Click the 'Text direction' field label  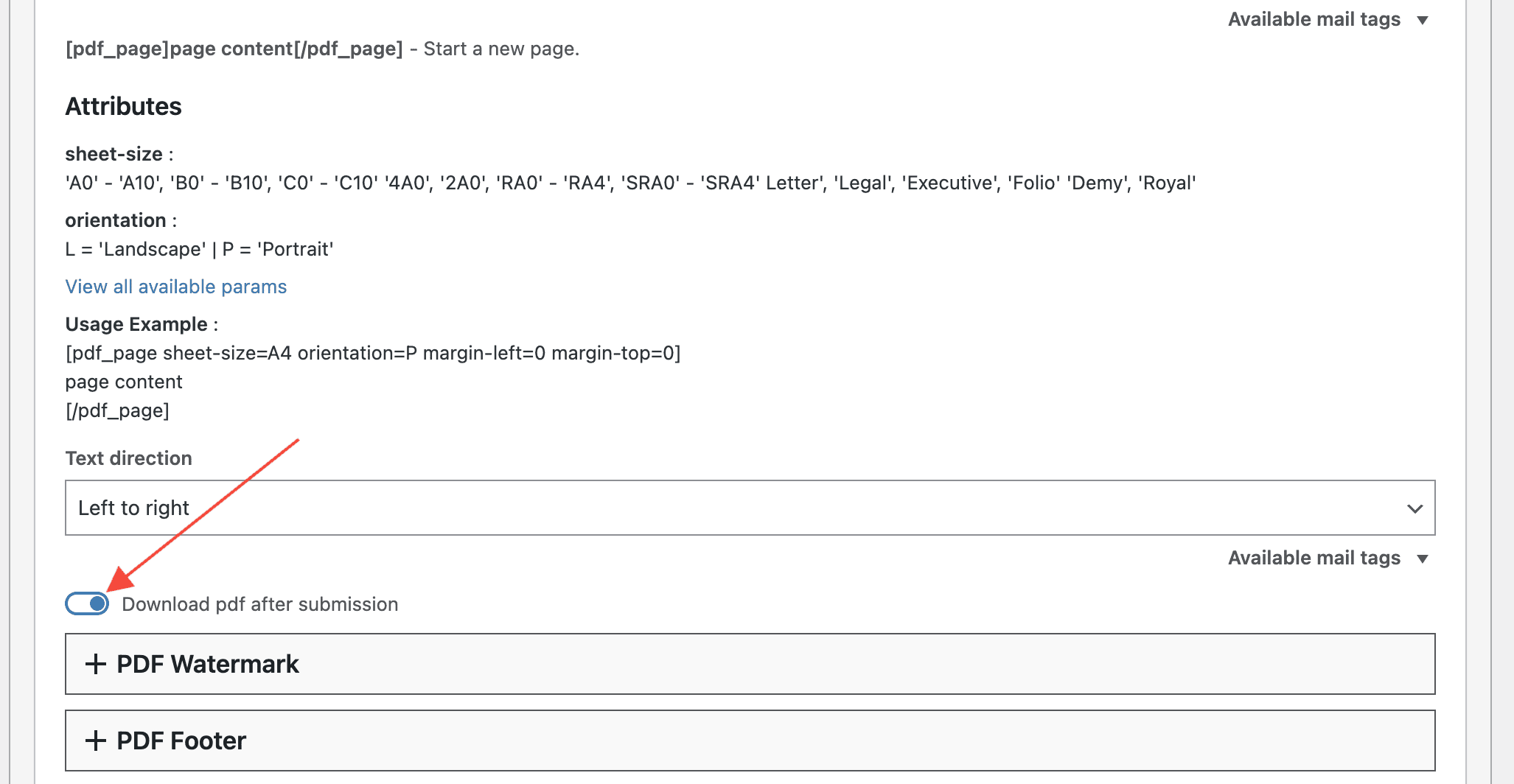coord(129,458)
